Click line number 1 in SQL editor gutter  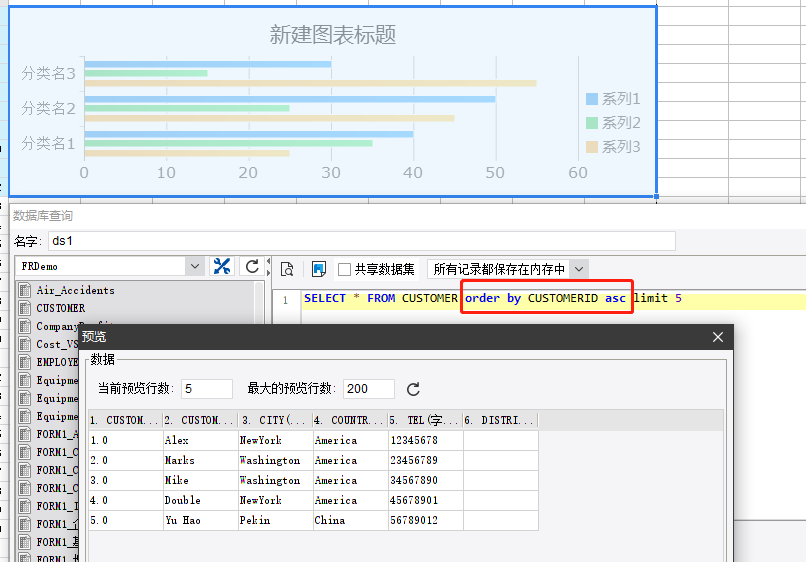tap(285, 300)
